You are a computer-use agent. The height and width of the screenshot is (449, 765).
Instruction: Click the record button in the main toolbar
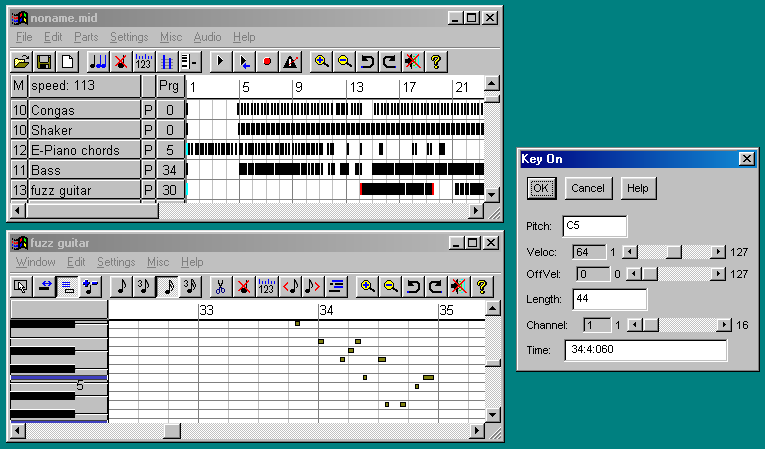coord(267,61)
